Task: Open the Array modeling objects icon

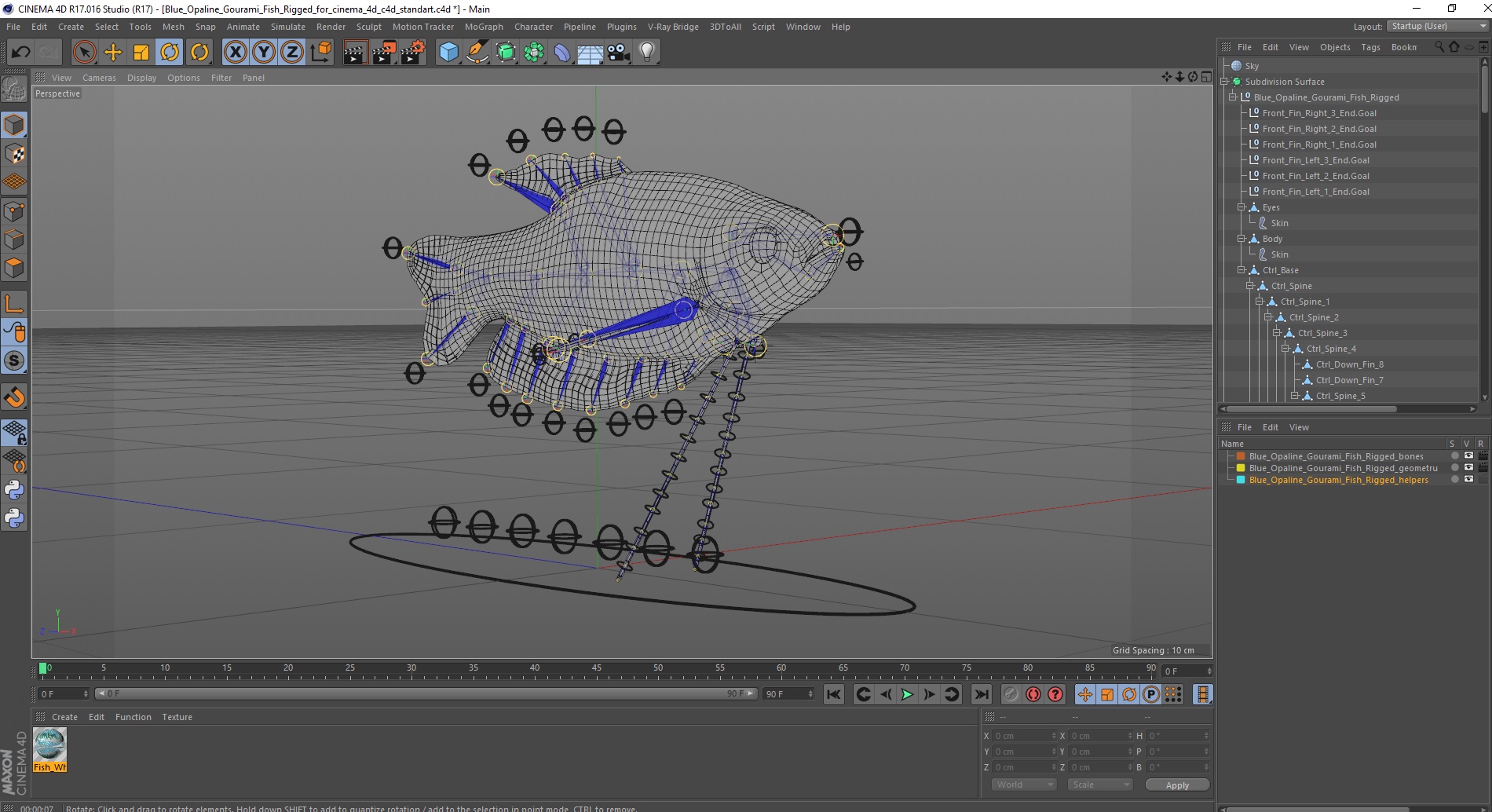Action: coord(534,53)
